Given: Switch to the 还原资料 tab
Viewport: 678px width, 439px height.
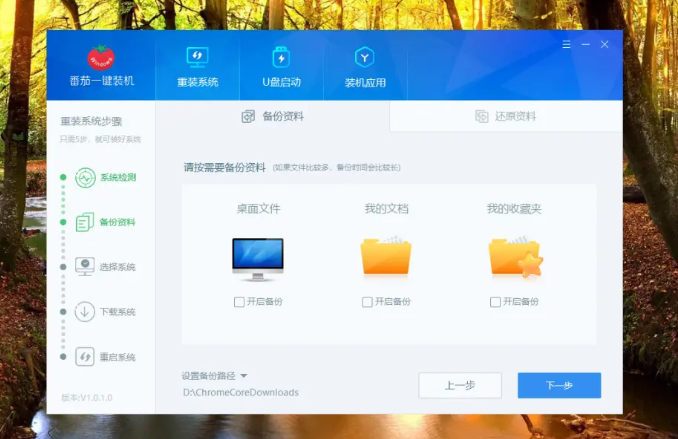Looking at the screenshot, I should (506, 116).
